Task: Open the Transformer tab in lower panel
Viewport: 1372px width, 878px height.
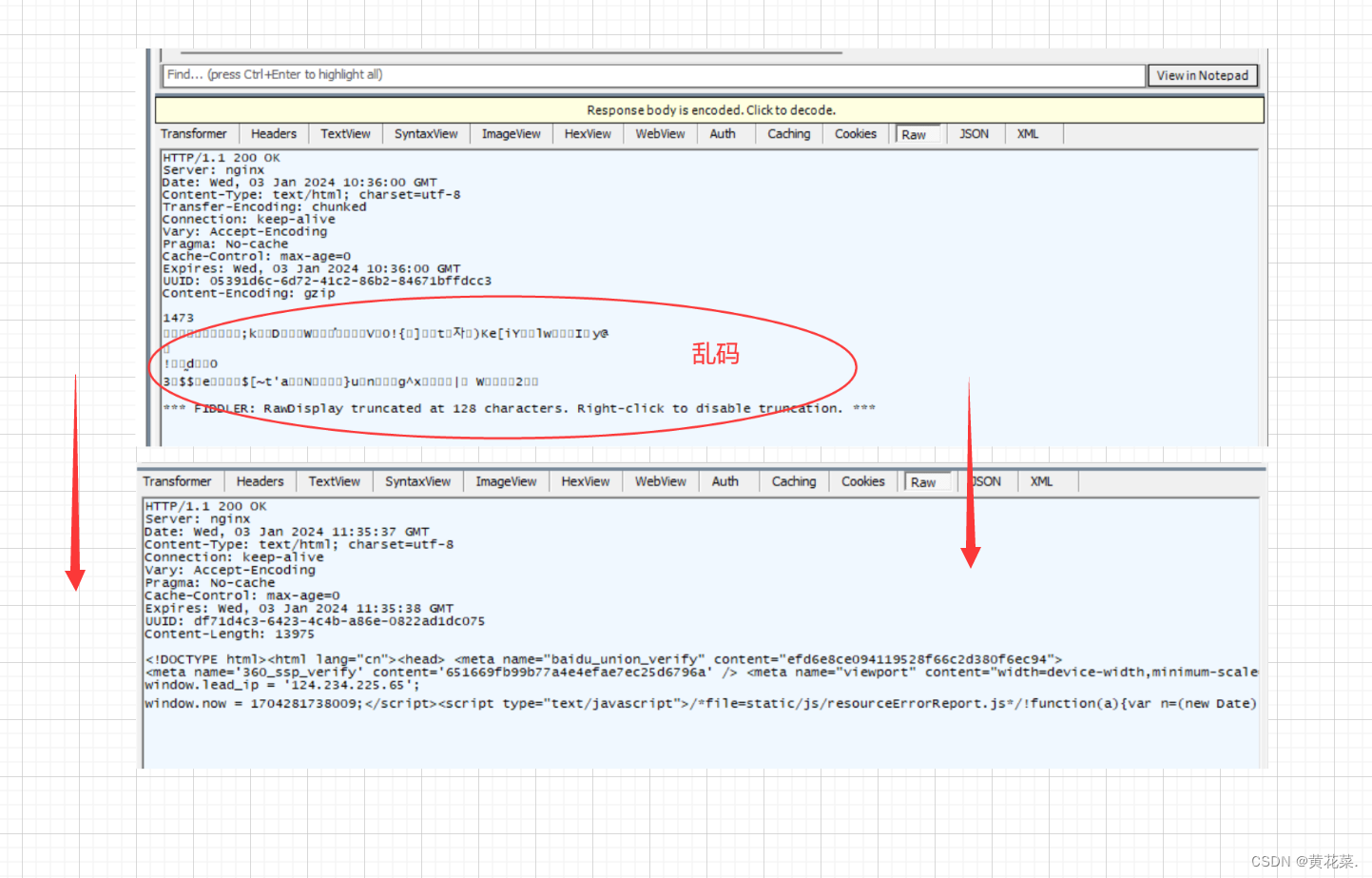Action: [x=177, y=481]
